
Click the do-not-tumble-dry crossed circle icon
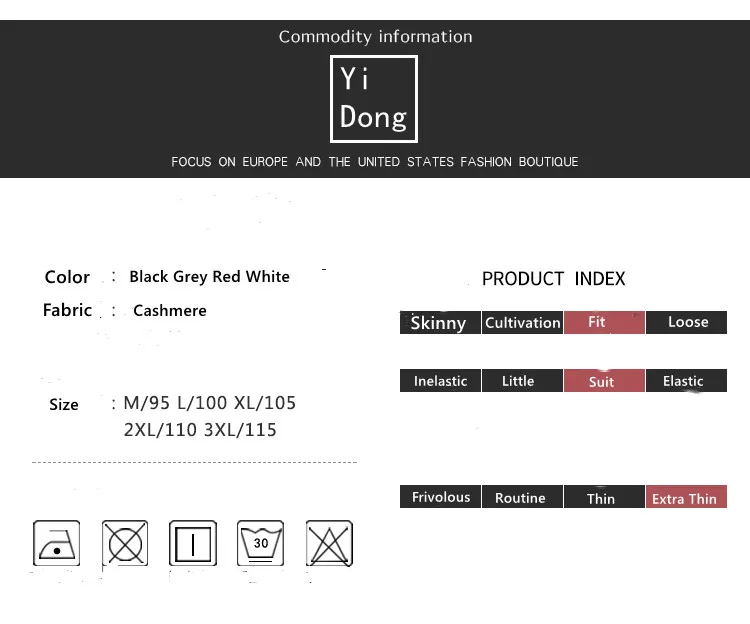coord(125,543)
